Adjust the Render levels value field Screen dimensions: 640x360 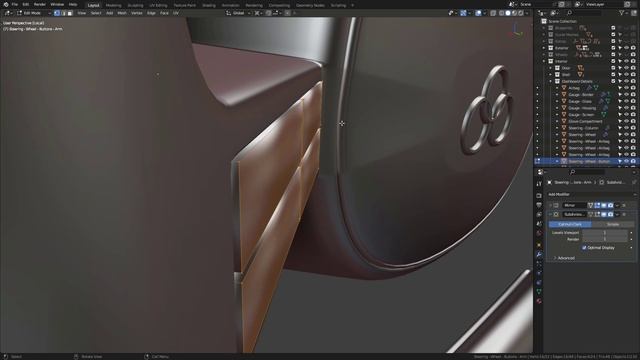(x=605, y=239)
